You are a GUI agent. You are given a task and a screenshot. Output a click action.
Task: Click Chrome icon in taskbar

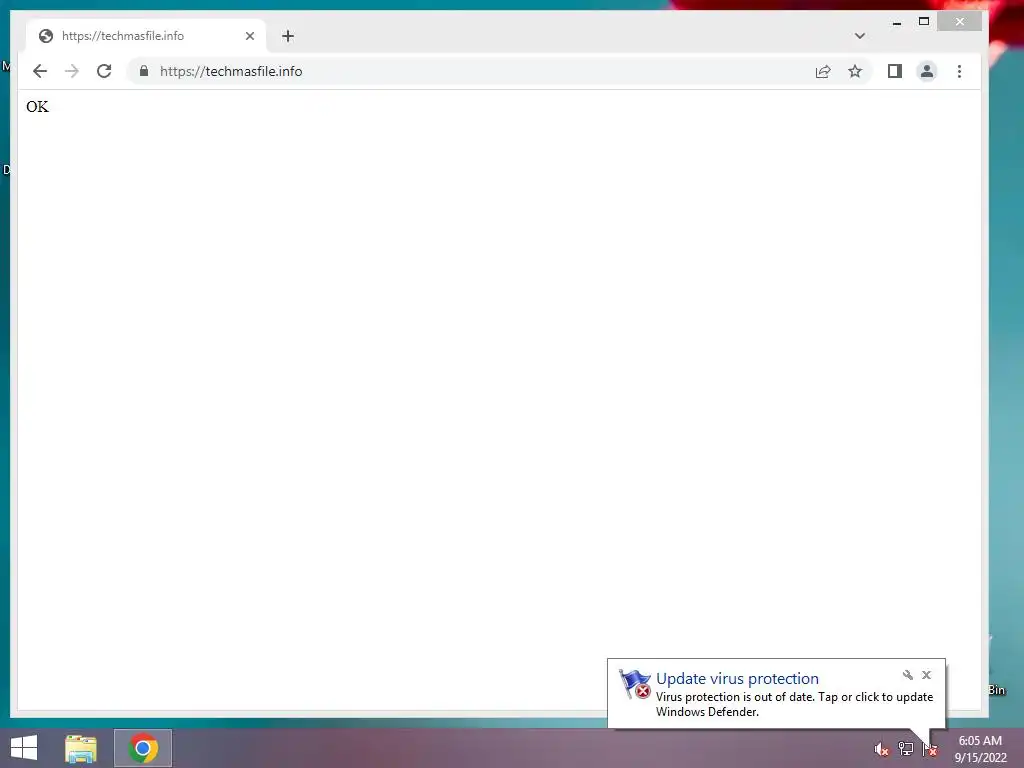pyautogui.click(x=143, y=748)
